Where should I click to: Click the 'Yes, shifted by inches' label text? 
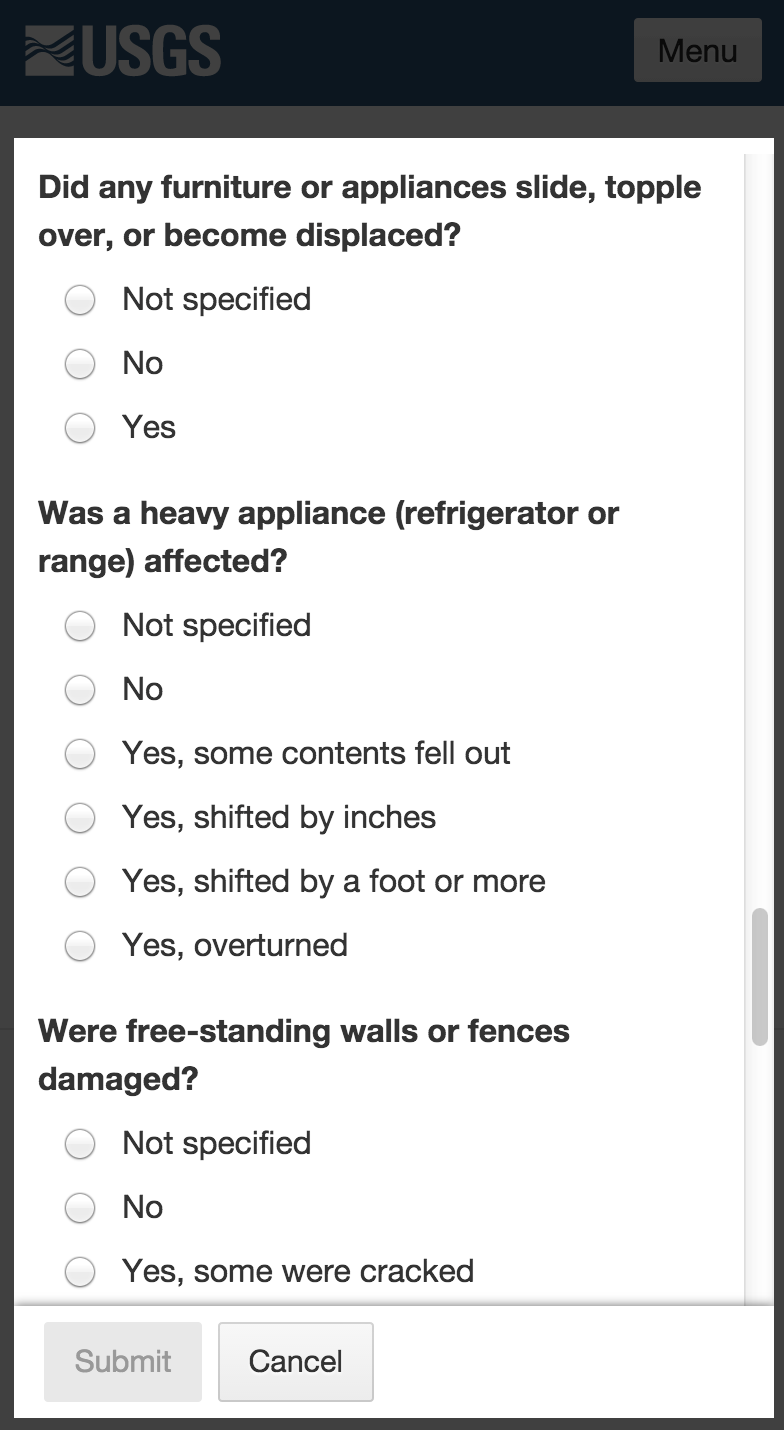(279, 817)
